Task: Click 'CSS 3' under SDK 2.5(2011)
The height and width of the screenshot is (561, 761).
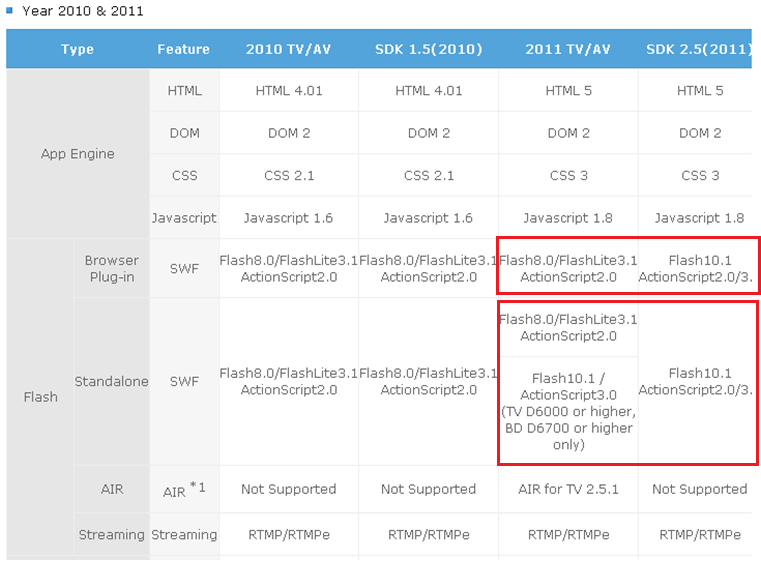Action: 700,175
